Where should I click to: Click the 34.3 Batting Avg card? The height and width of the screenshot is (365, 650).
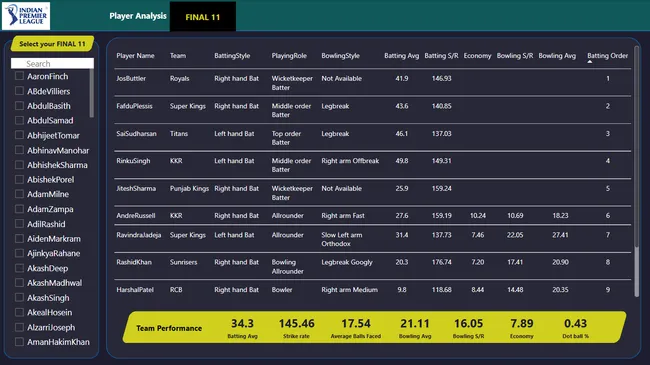(x=243, y=328)
